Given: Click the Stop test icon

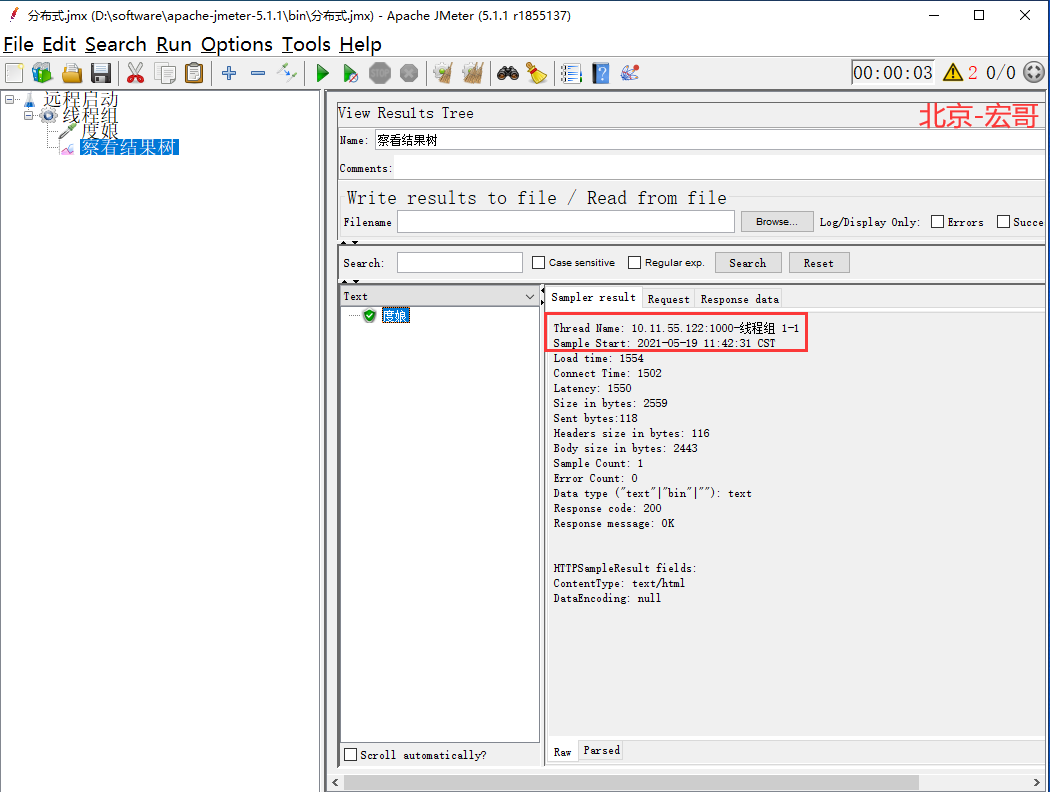Looking at the screenshot, I should (380, 73).
